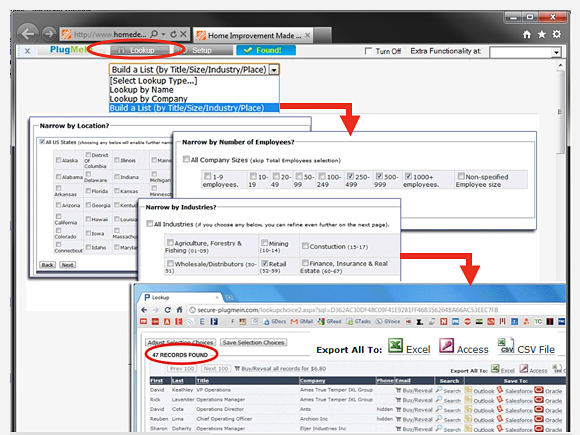Uncheck All US States checkbox

[x=42, y=142]
